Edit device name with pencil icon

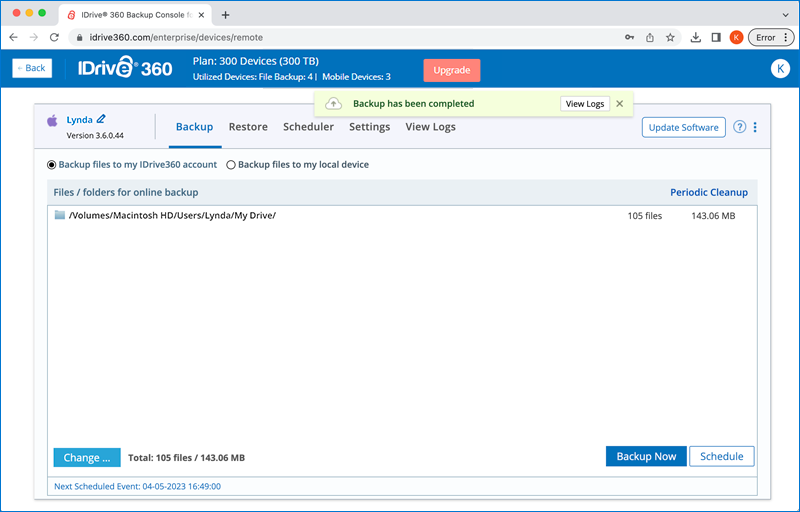click(x=101, y=119)
